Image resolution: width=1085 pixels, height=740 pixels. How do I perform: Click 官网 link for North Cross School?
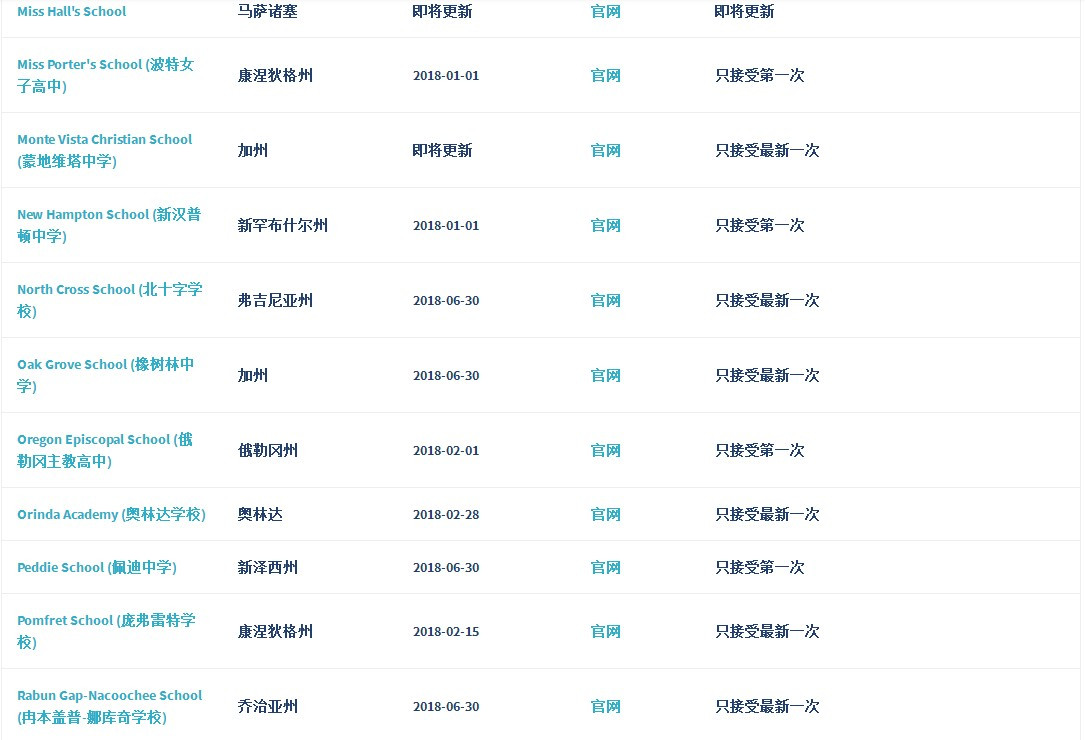coord(605,300)
